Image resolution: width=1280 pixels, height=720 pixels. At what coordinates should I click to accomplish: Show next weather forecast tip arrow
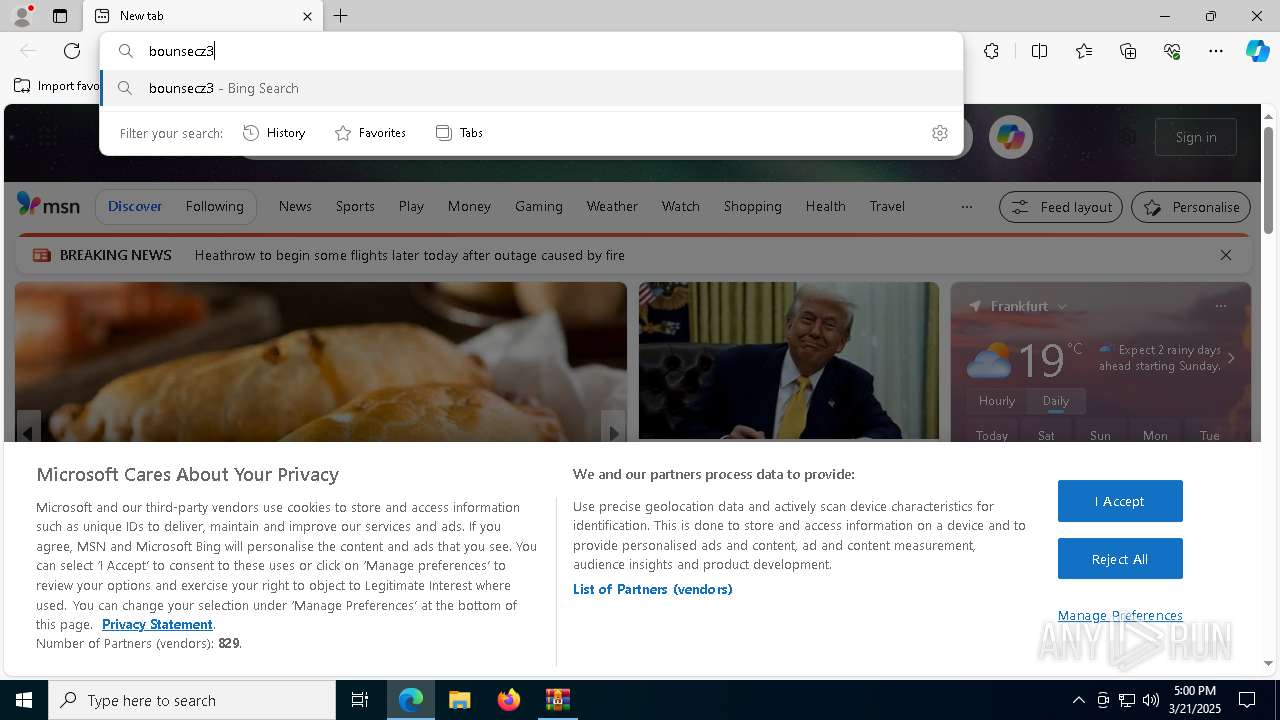(x=1231, y=358)
